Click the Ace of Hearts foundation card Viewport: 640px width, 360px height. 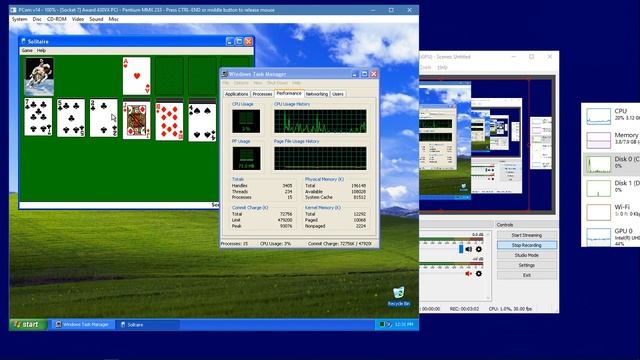(x=136, y=76)
